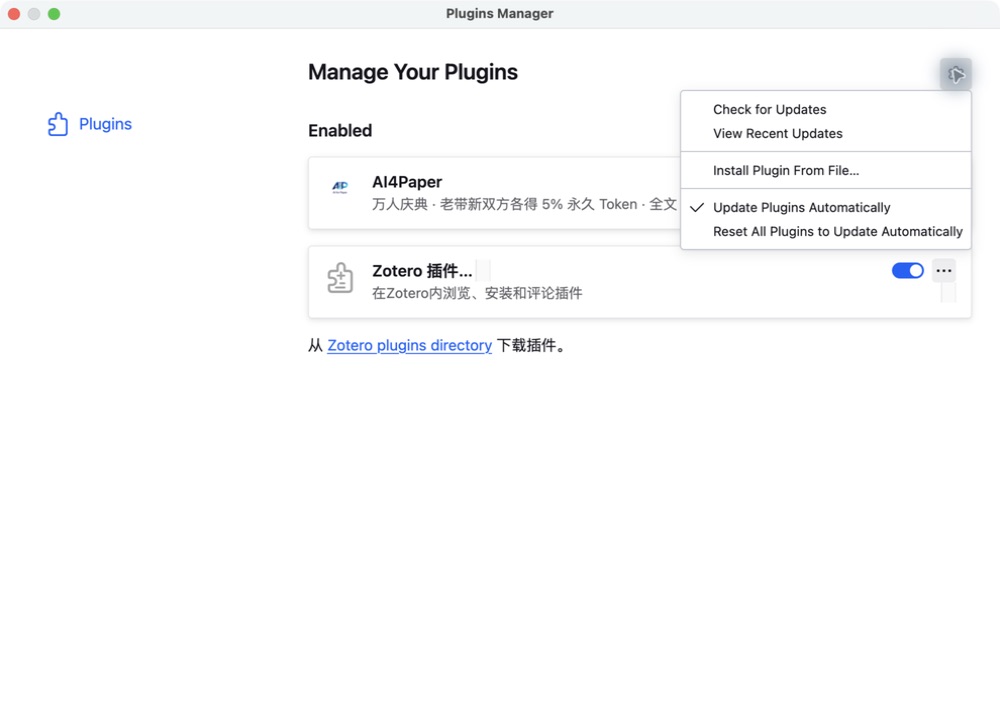Open more options for Zotero 插件 plugin
The height and width of the screenshot is (728, 1000).
pyautogui.click(x=943, y=271)
